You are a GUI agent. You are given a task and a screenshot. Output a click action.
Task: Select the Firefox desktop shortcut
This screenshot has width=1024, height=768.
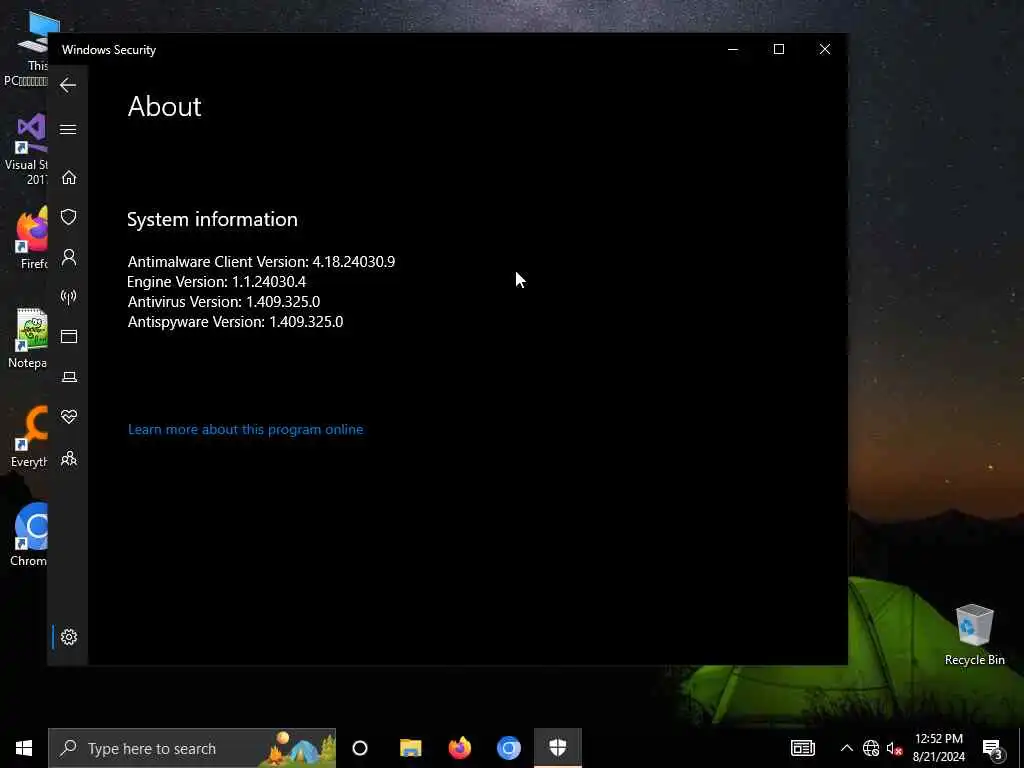click(x=33, y=238)
